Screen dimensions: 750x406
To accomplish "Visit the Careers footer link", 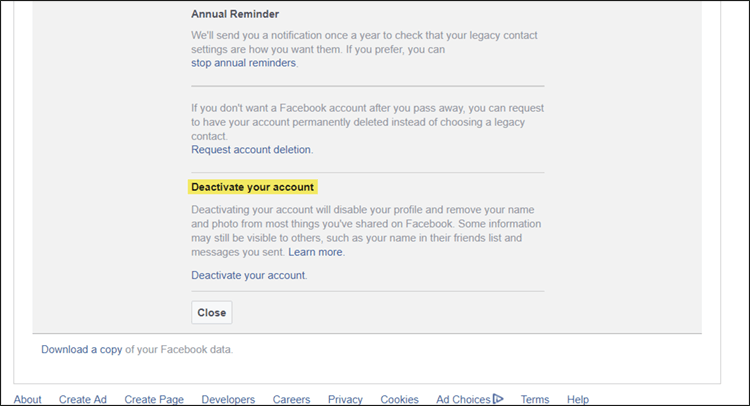I will pyautogui.click(x=291, y=399).
